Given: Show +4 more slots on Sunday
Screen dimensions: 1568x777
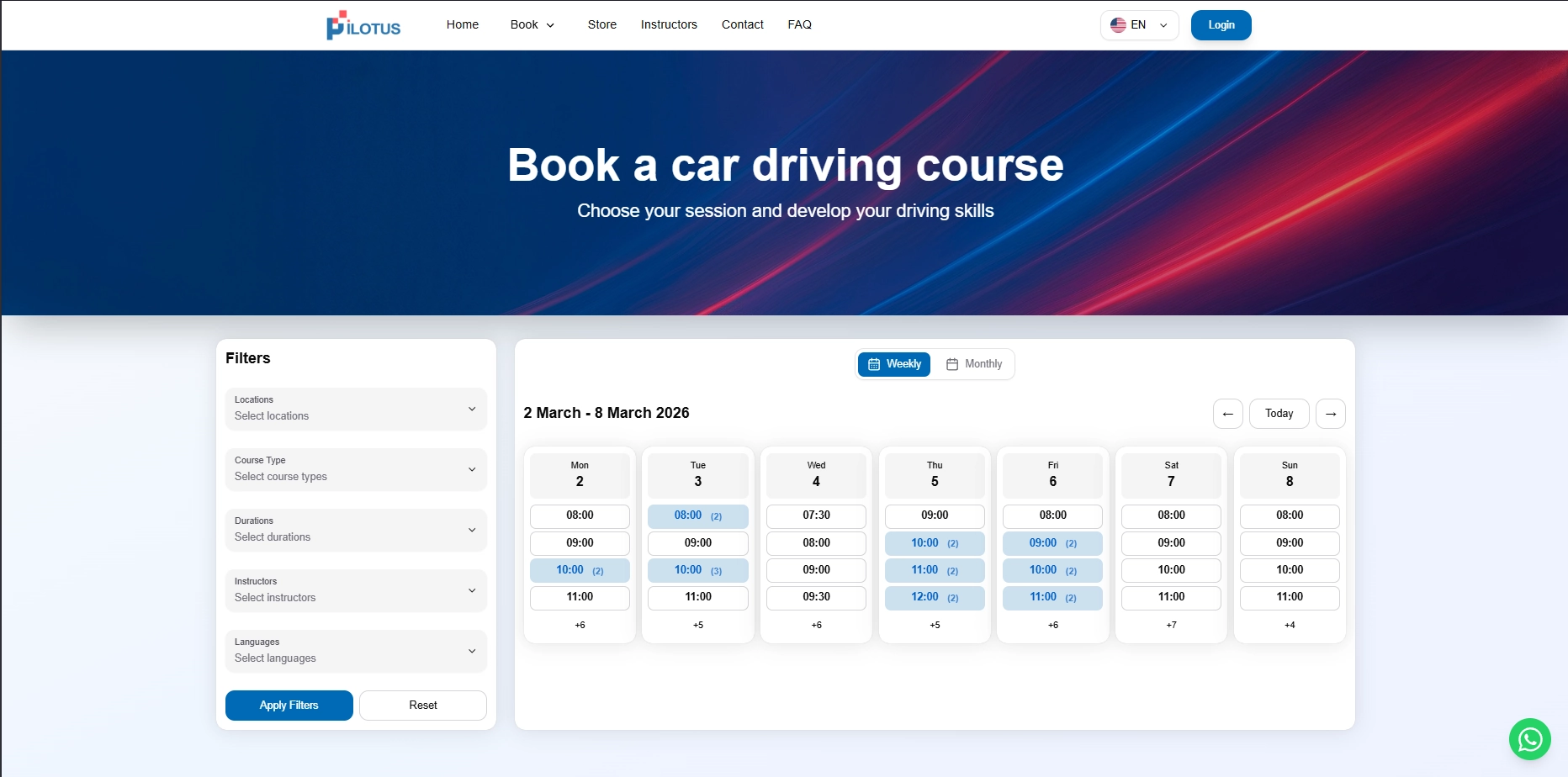Looking at the screenshot, I should click(x=1290, y=626).
